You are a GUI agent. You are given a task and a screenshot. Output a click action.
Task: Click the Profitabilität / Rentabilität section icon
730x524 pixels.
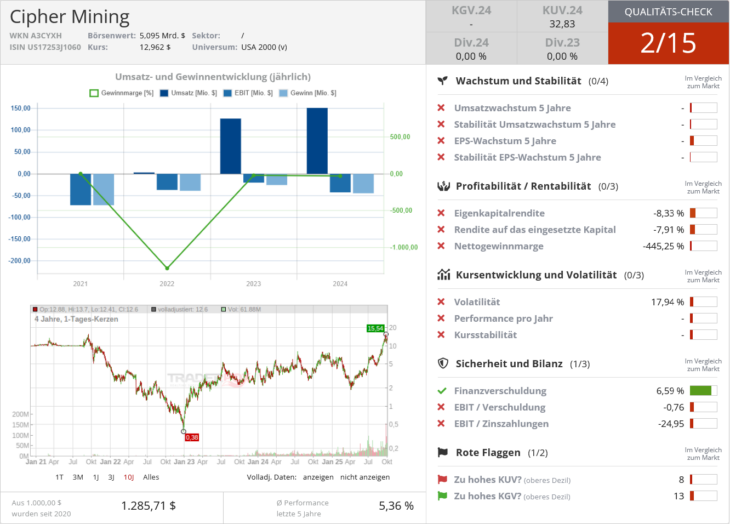coord(442,186)
